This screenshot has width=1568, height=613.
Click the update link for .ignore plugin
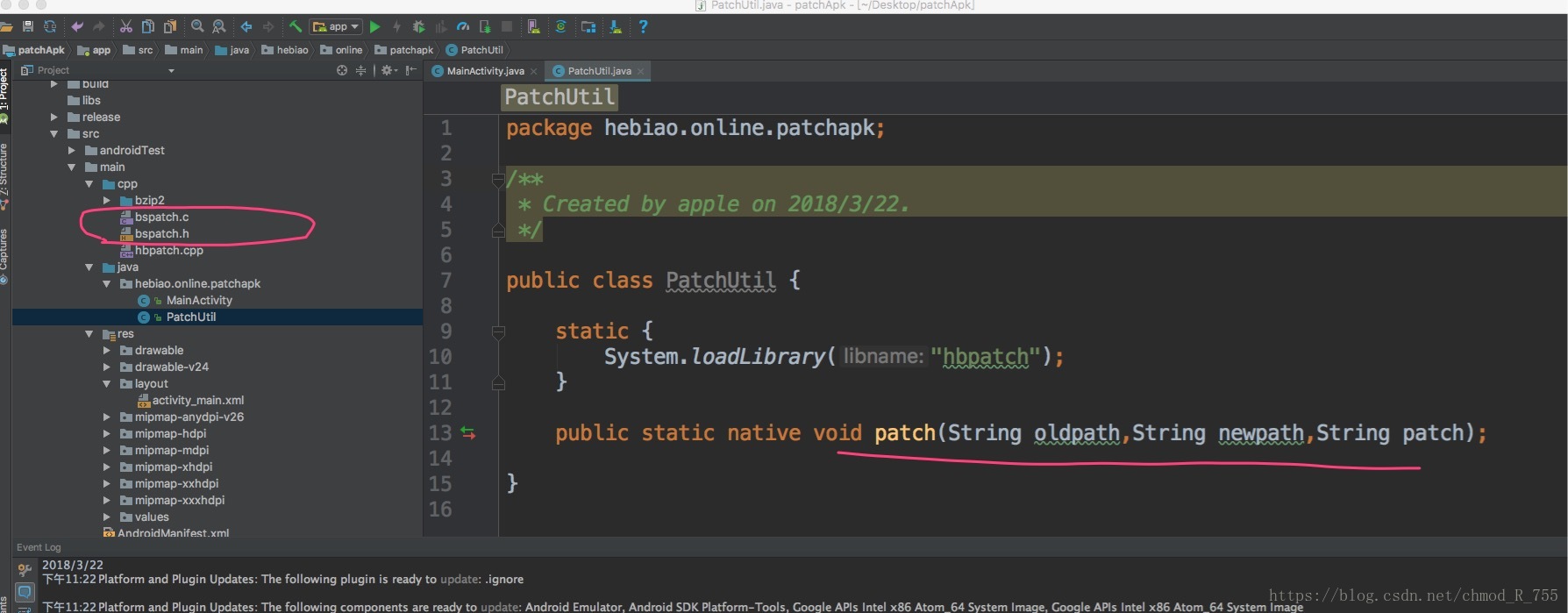(460, 579)
